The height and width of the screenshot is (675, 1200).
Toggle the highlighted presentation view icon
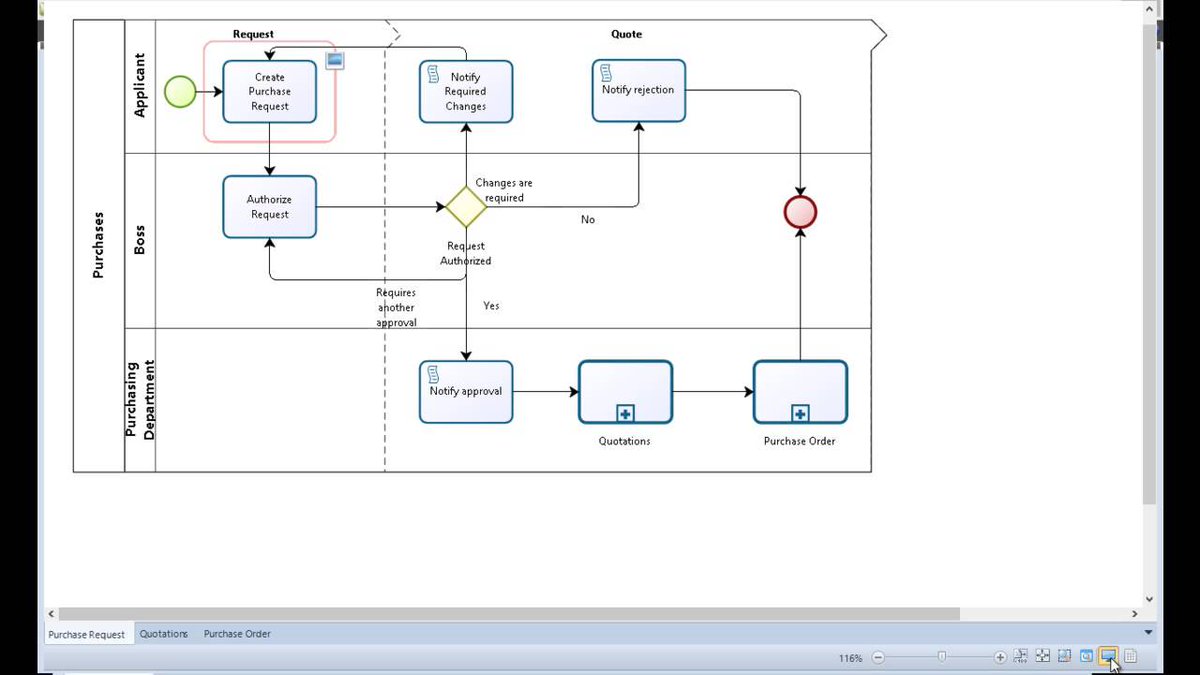[x=1108, y=656]
